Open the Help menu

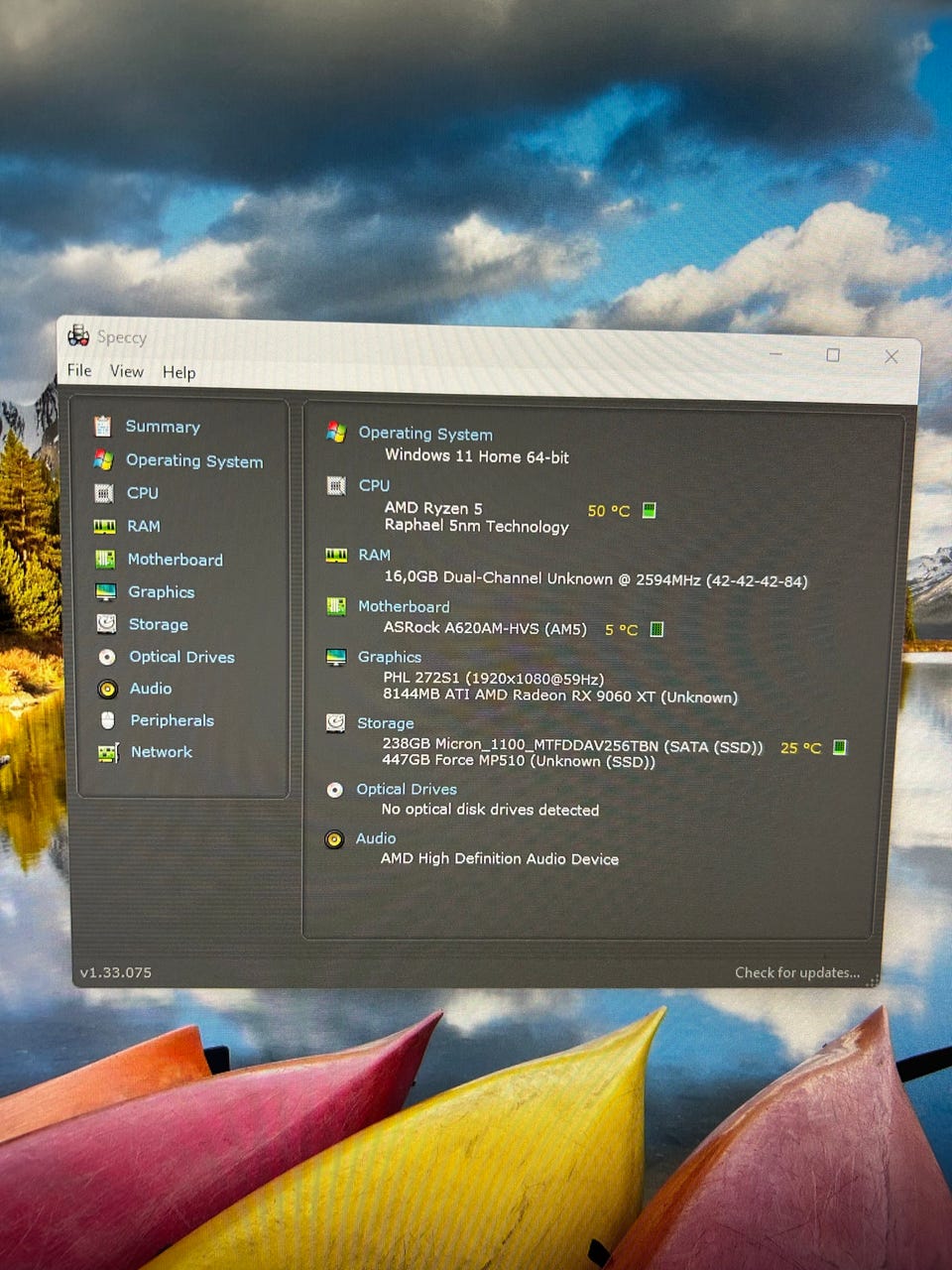coord(179,373)
